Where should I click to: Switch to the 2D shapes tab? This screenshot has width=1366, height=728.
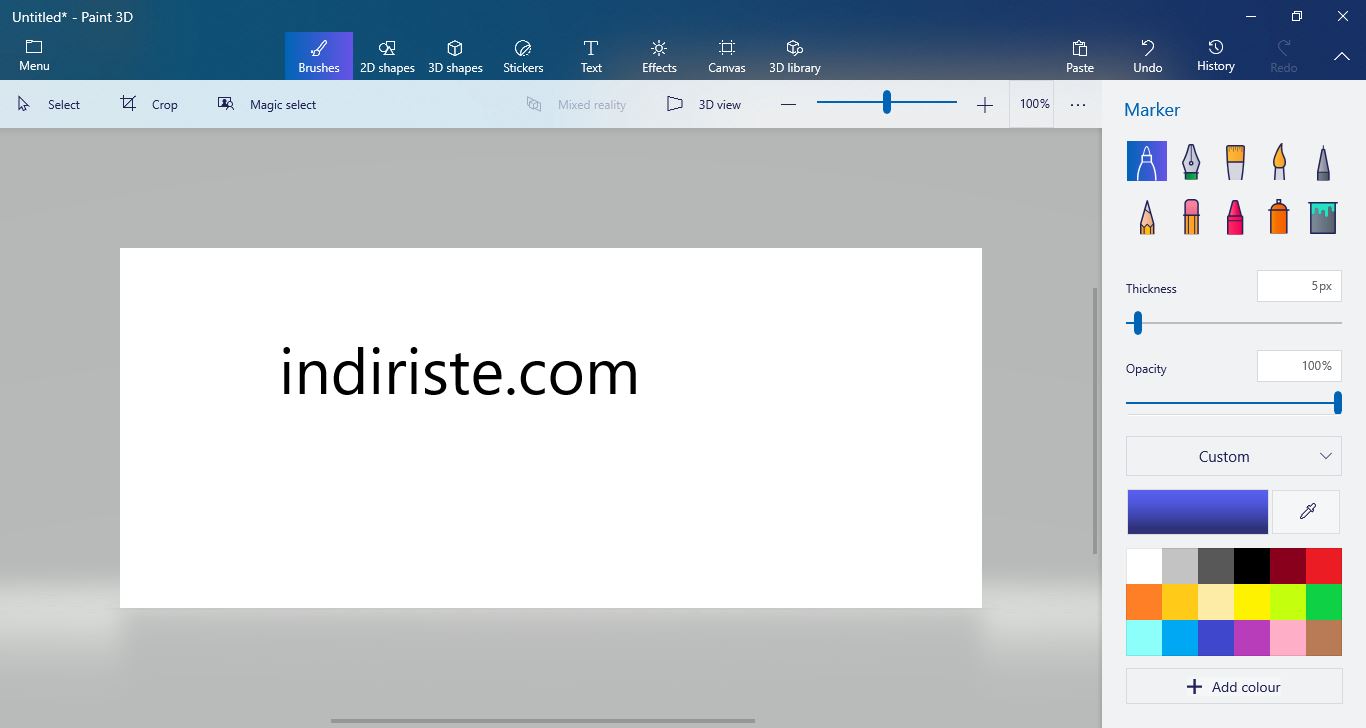coord(387,56)
